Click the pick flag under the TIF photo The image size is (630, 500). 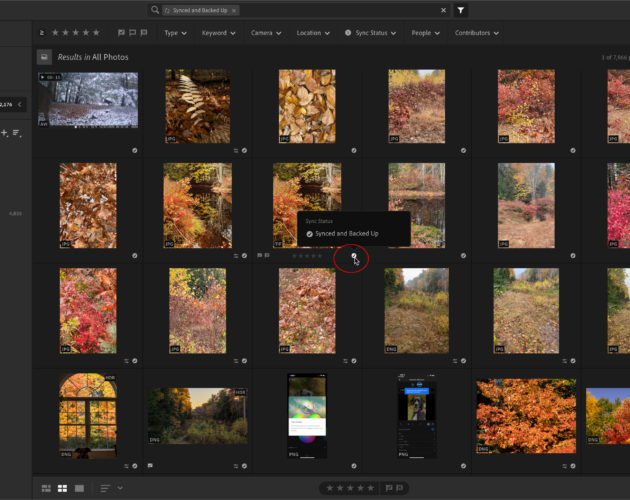click(x=260, y=256)
